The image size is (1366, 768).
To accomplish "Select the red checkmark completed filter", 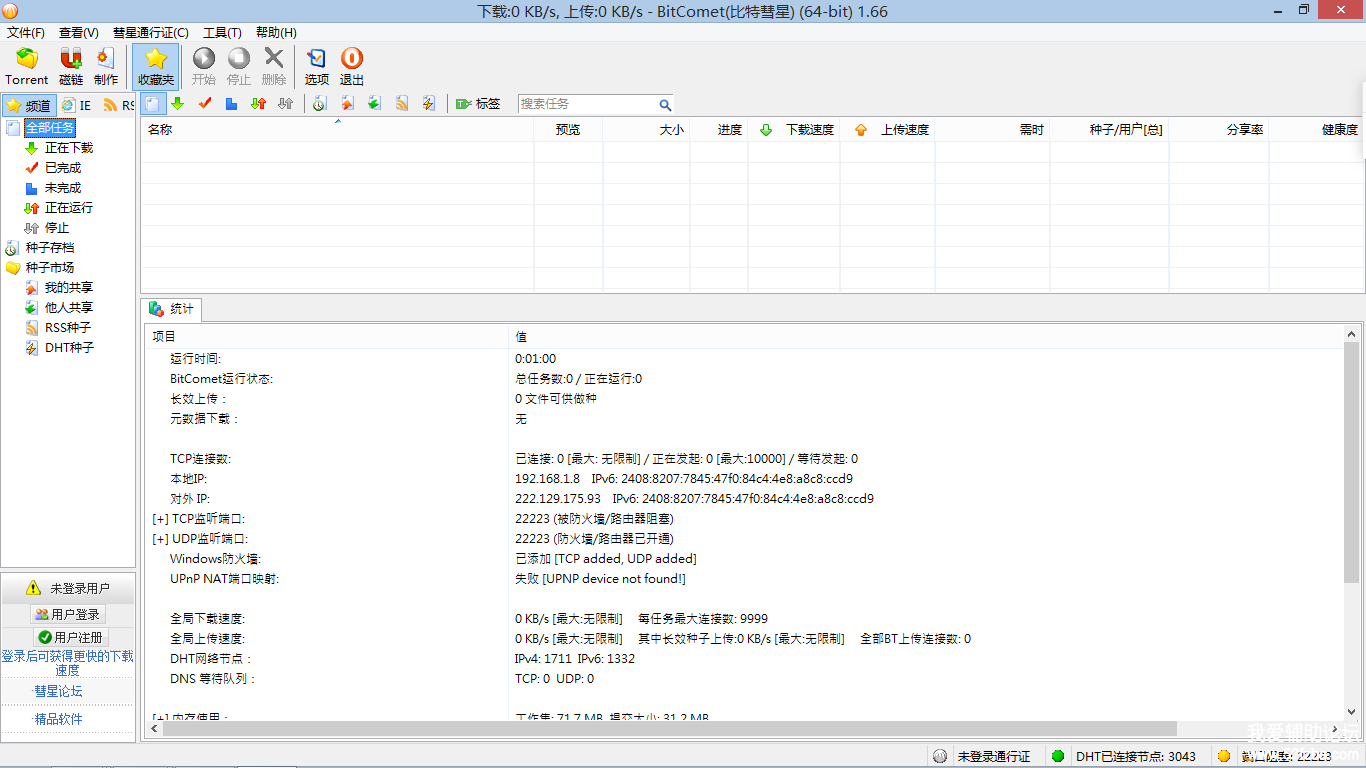I will point(205,104).
